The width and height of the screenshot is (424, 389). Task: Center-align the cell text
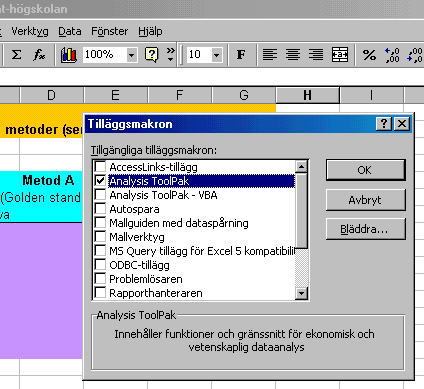[x=293, y=54]
